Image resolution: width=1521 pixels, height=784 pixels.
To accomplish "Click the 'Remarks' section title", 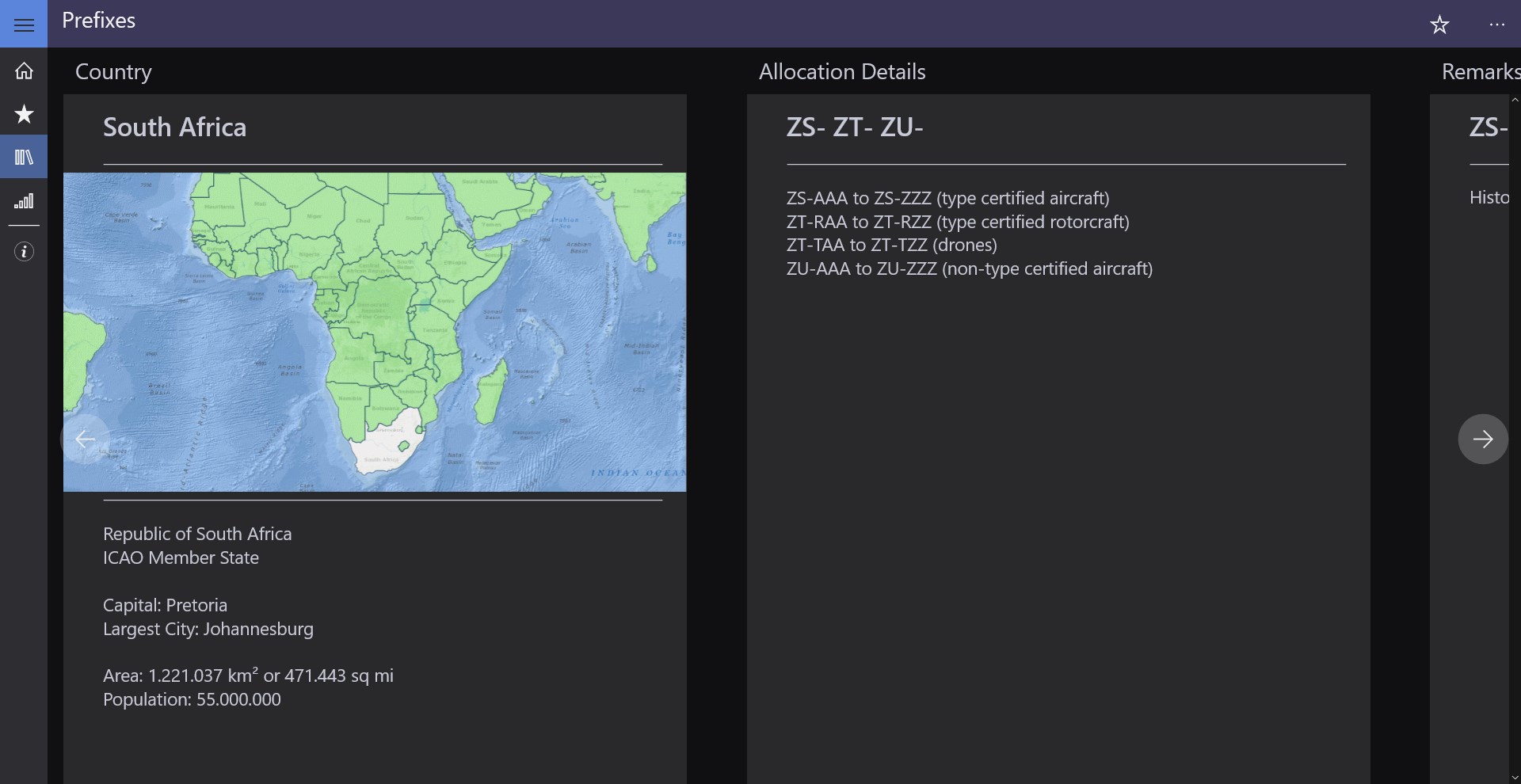I will point(1481,72).
